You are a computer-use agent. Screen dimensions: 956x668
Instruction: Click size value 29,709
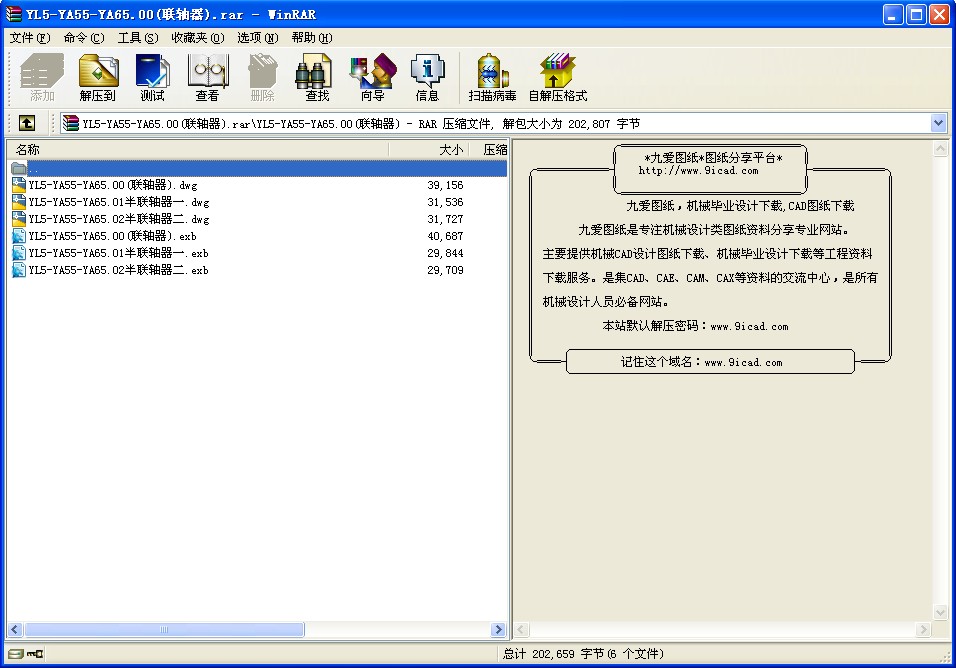445,270
